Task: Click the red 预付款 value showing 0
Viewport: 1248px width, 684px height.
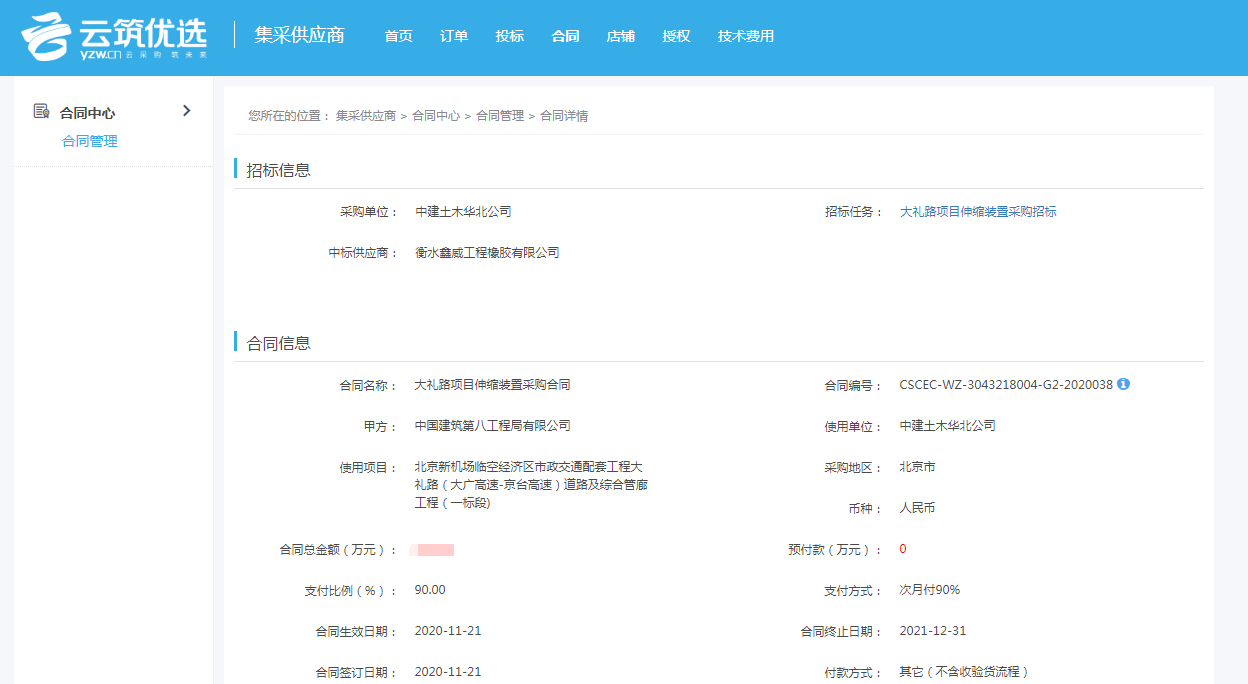Action: click(903, 548)
